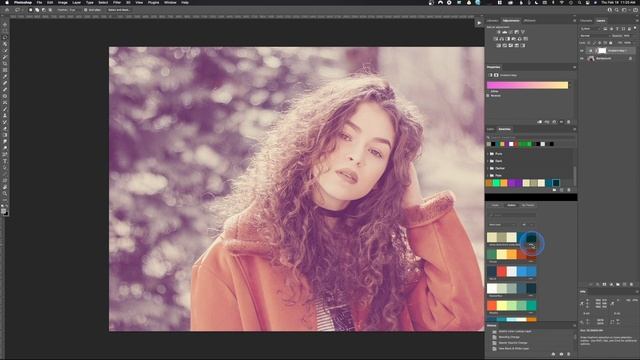640x360 pixels.
Task: Add an Exposure adjustment
Action: point(517,32)
